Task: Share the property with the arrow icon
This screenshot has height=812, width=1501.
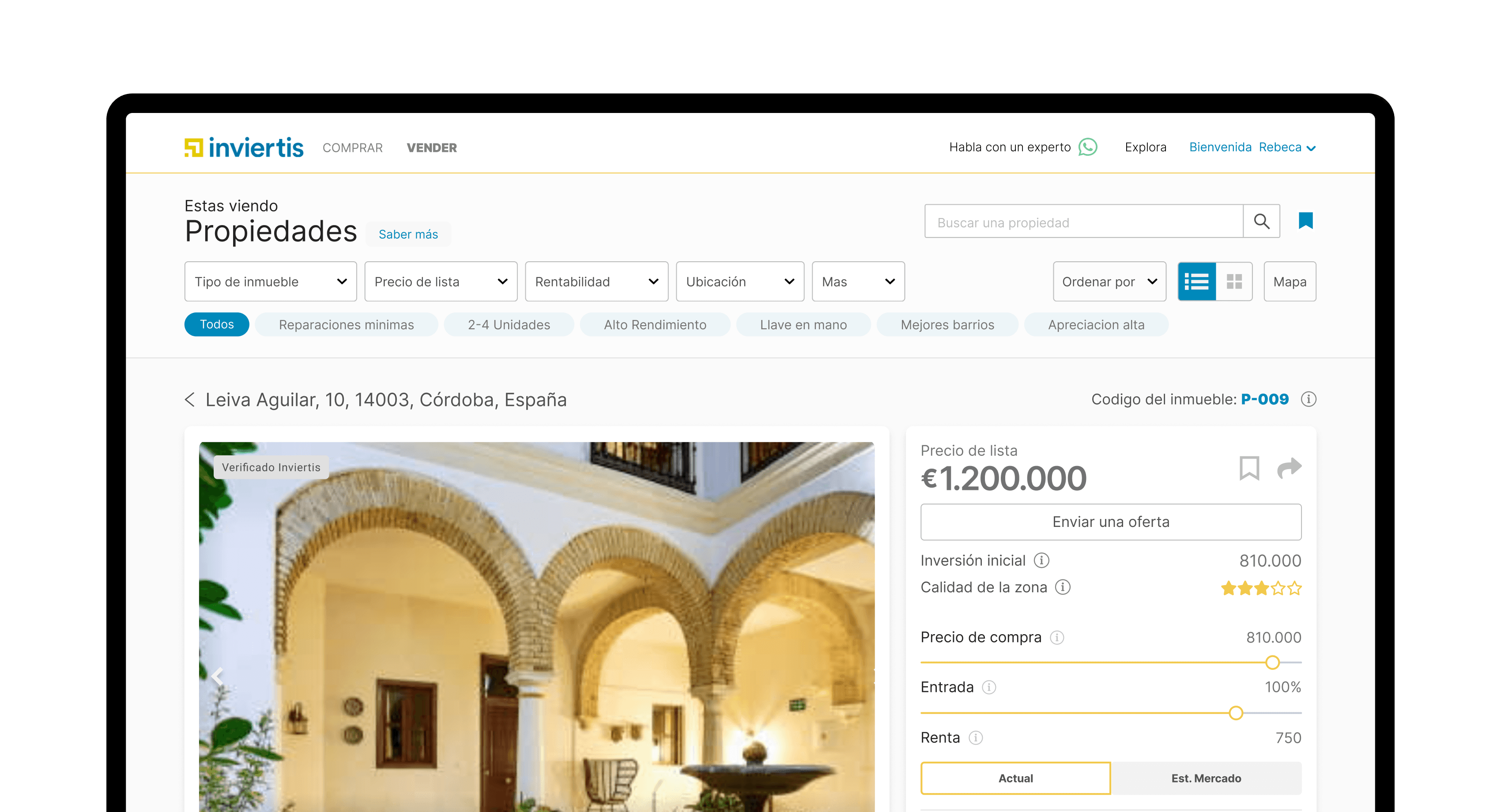Action: point(1289,468)
